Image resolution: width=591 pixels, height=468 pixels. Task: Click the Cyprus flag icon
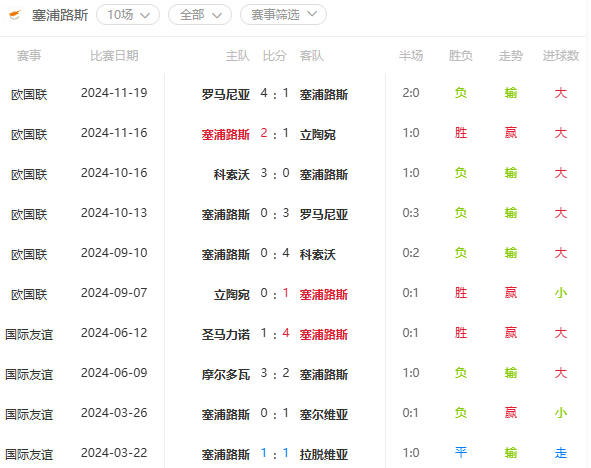14,15
